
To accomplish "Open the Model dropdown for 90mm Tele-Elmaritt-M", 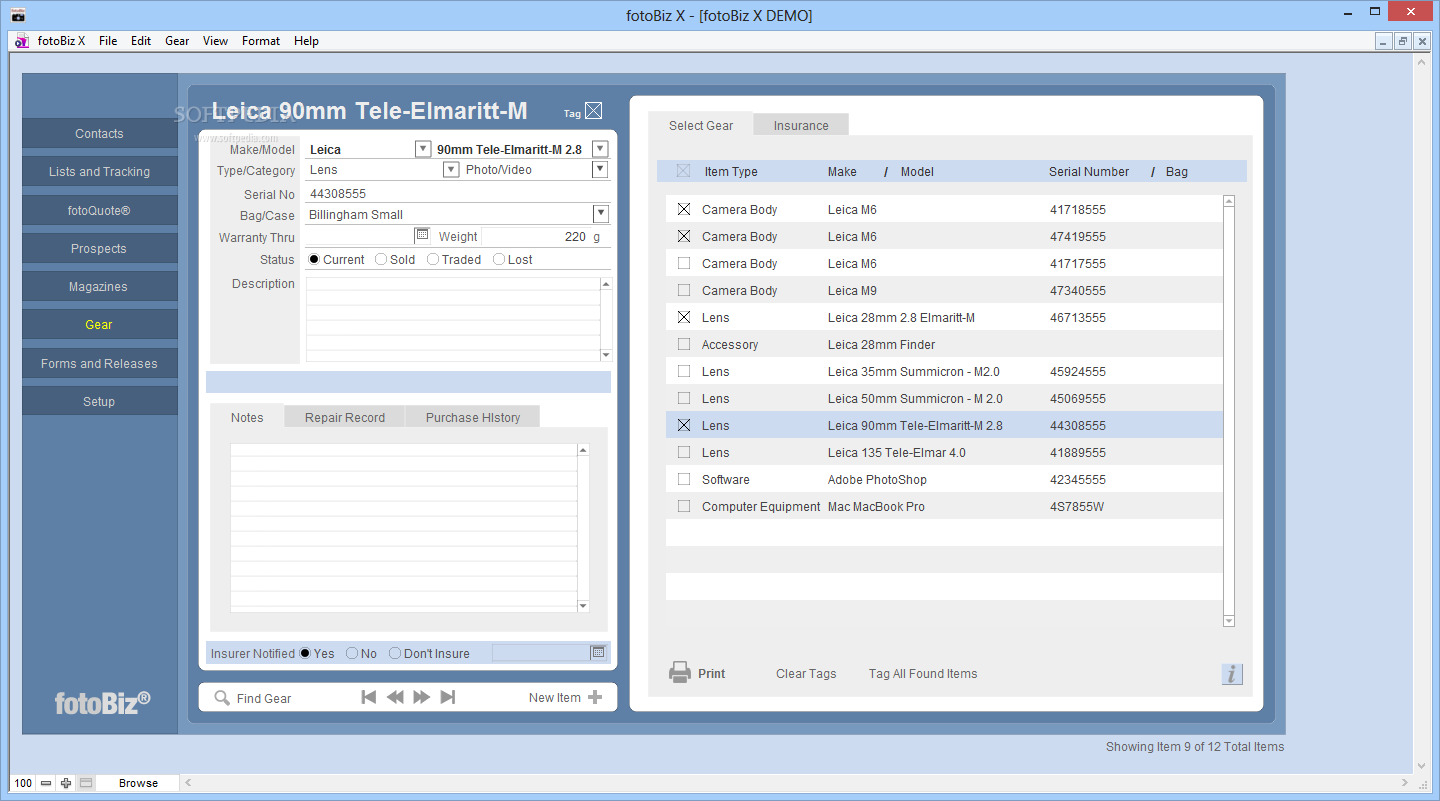I will (x=600, y=149).
